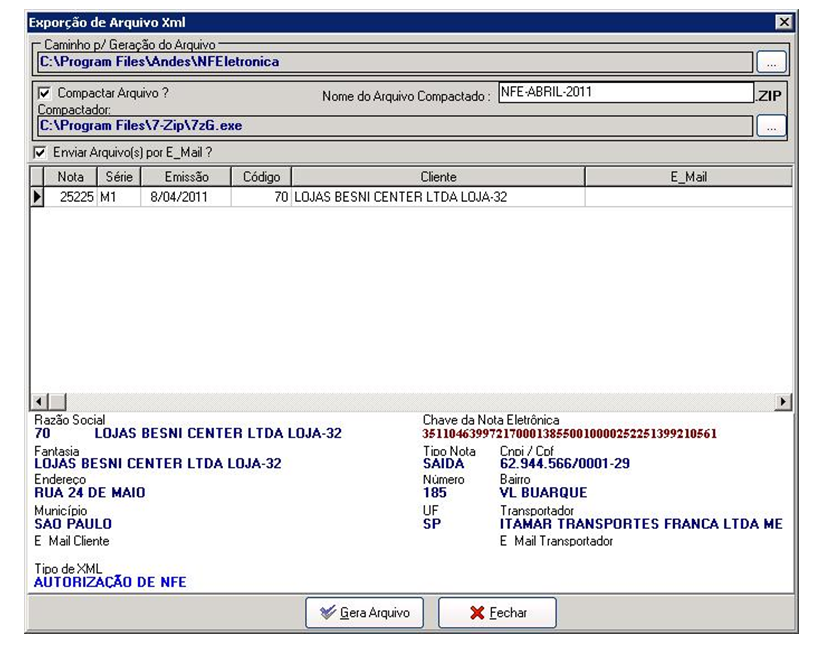Click the LOJAS BESNI CENTER cell in the grid
This screenshot has width=833, height=649.
point(438,197)
